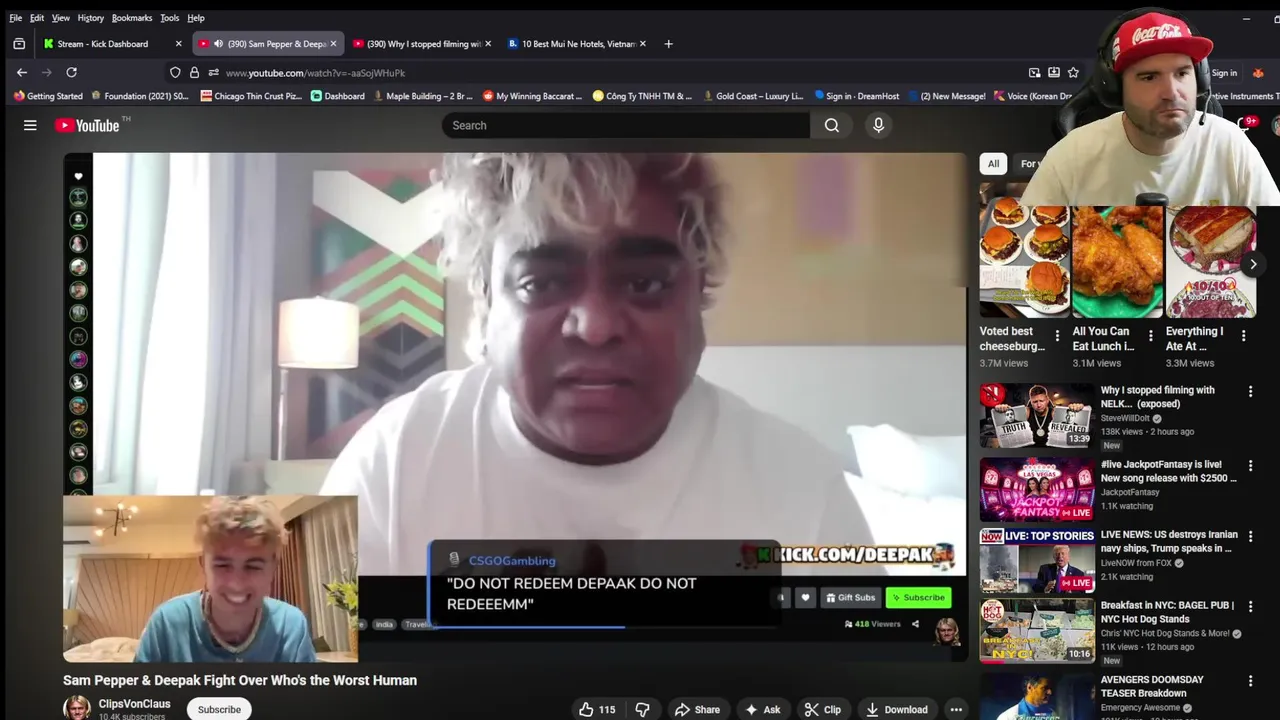Open options for Breakfast in NYC video
The width and height of the screenshot is (1280, 720).
coord(1250,607)
